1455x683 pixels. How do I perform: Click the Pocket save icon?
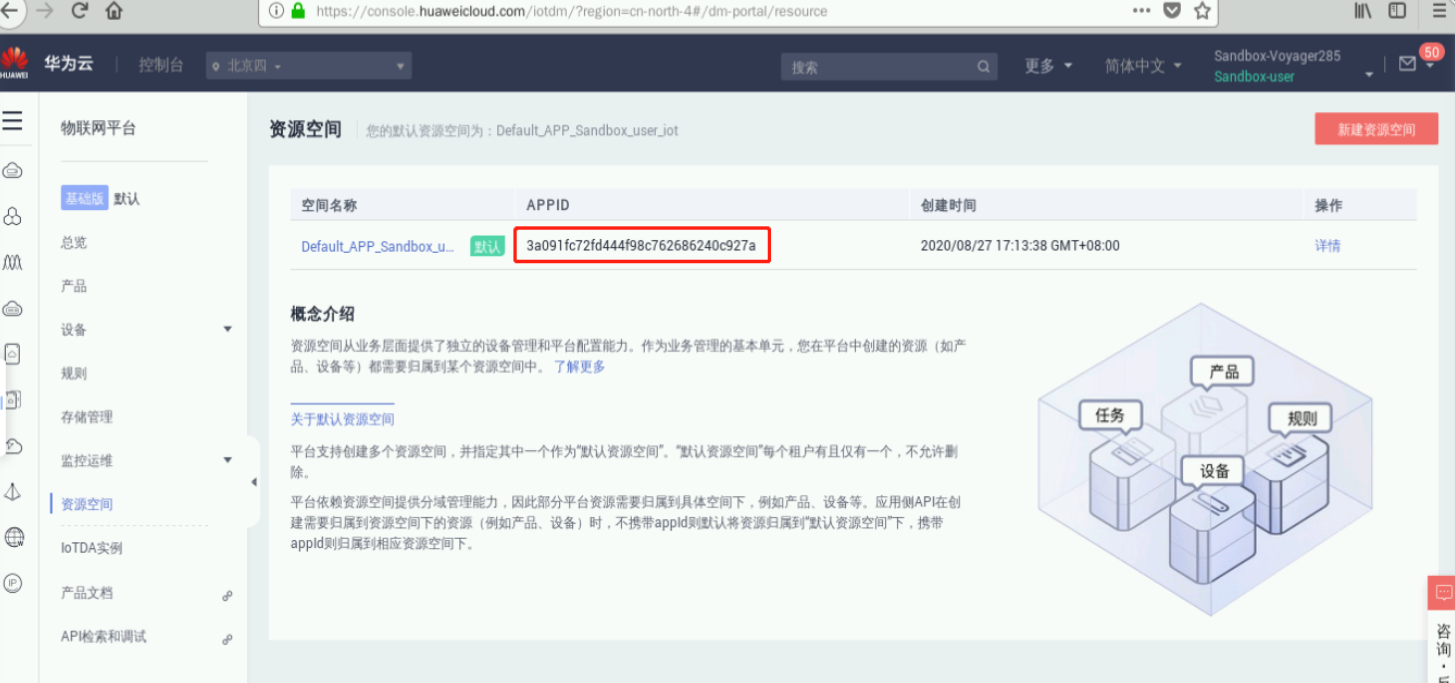pos(1172,10)
